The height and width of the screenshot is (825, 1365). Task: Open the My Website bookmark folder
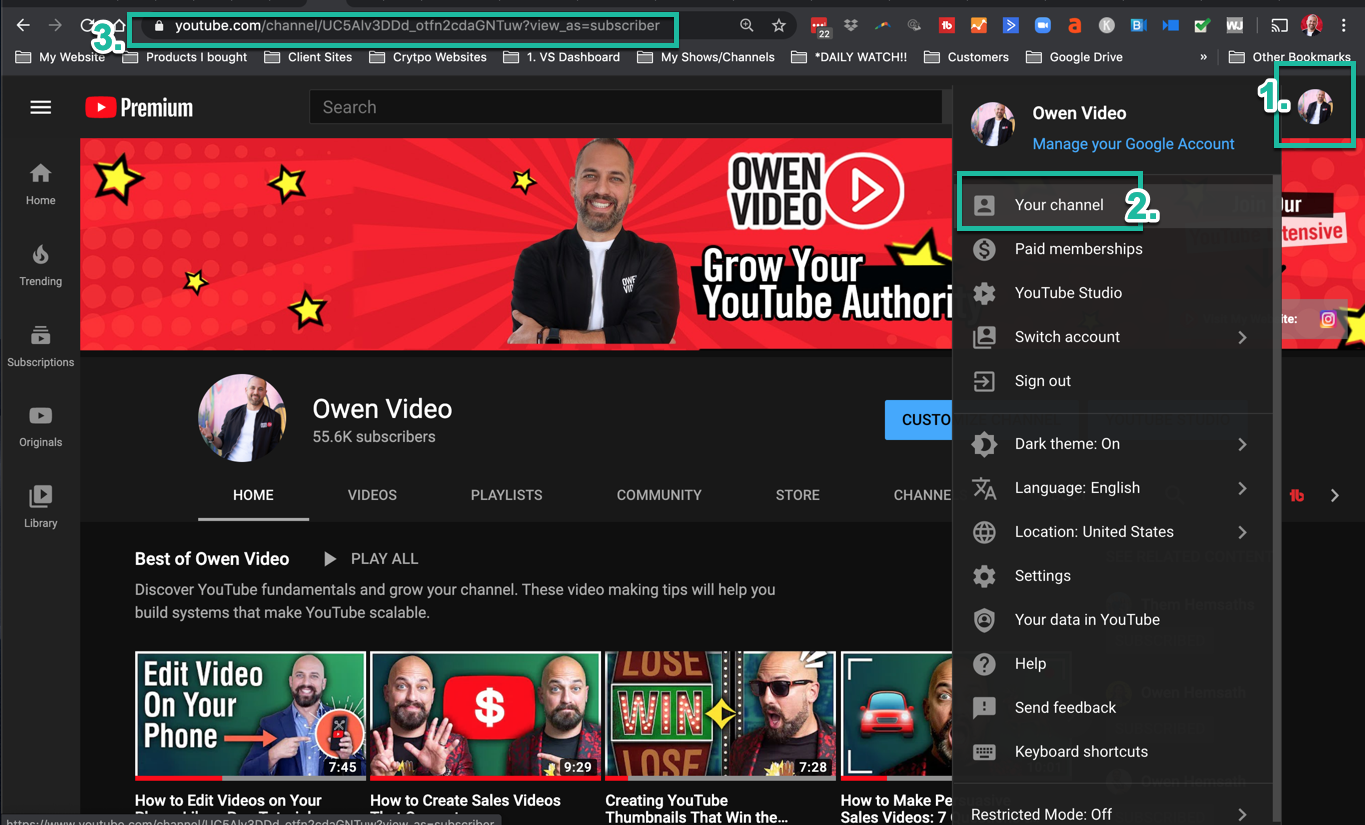[x=60, y=57]
